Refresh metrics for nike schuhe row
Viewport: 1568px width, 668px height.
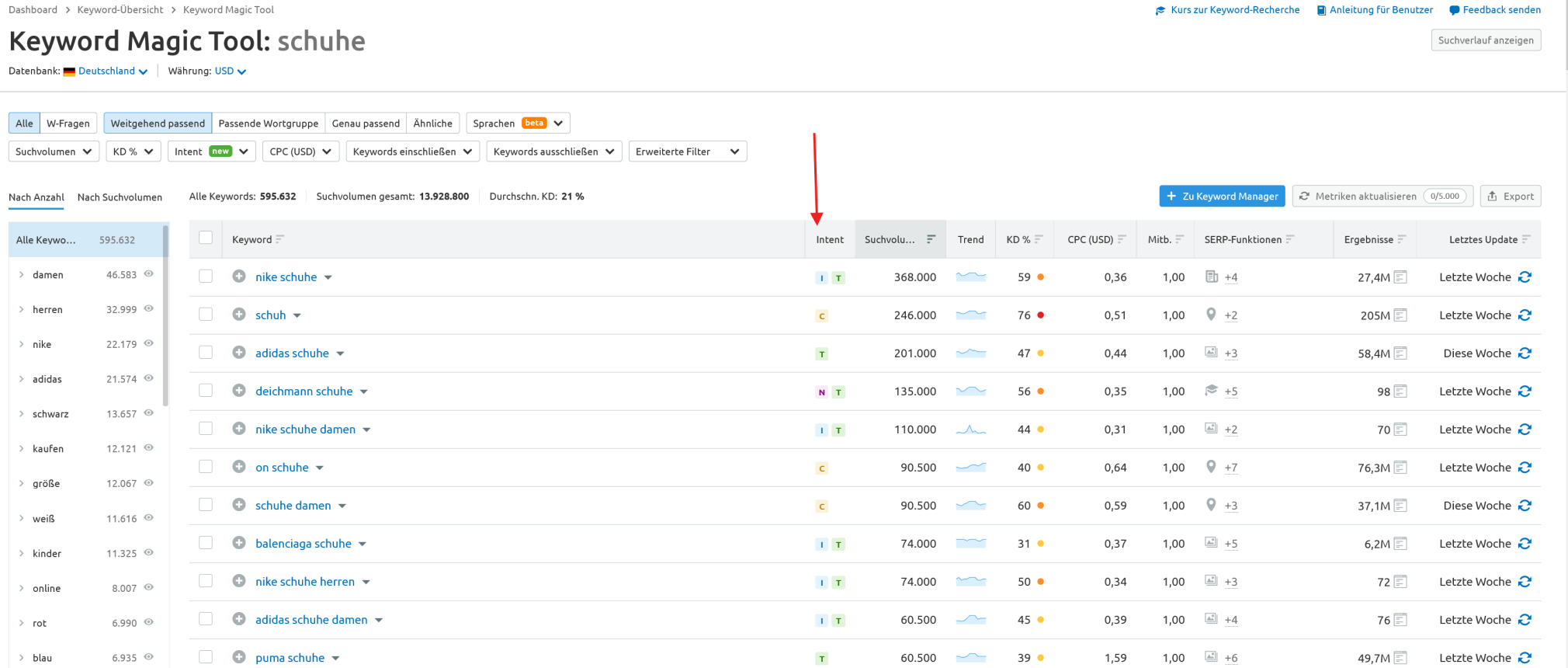(x=1525, y=277)
